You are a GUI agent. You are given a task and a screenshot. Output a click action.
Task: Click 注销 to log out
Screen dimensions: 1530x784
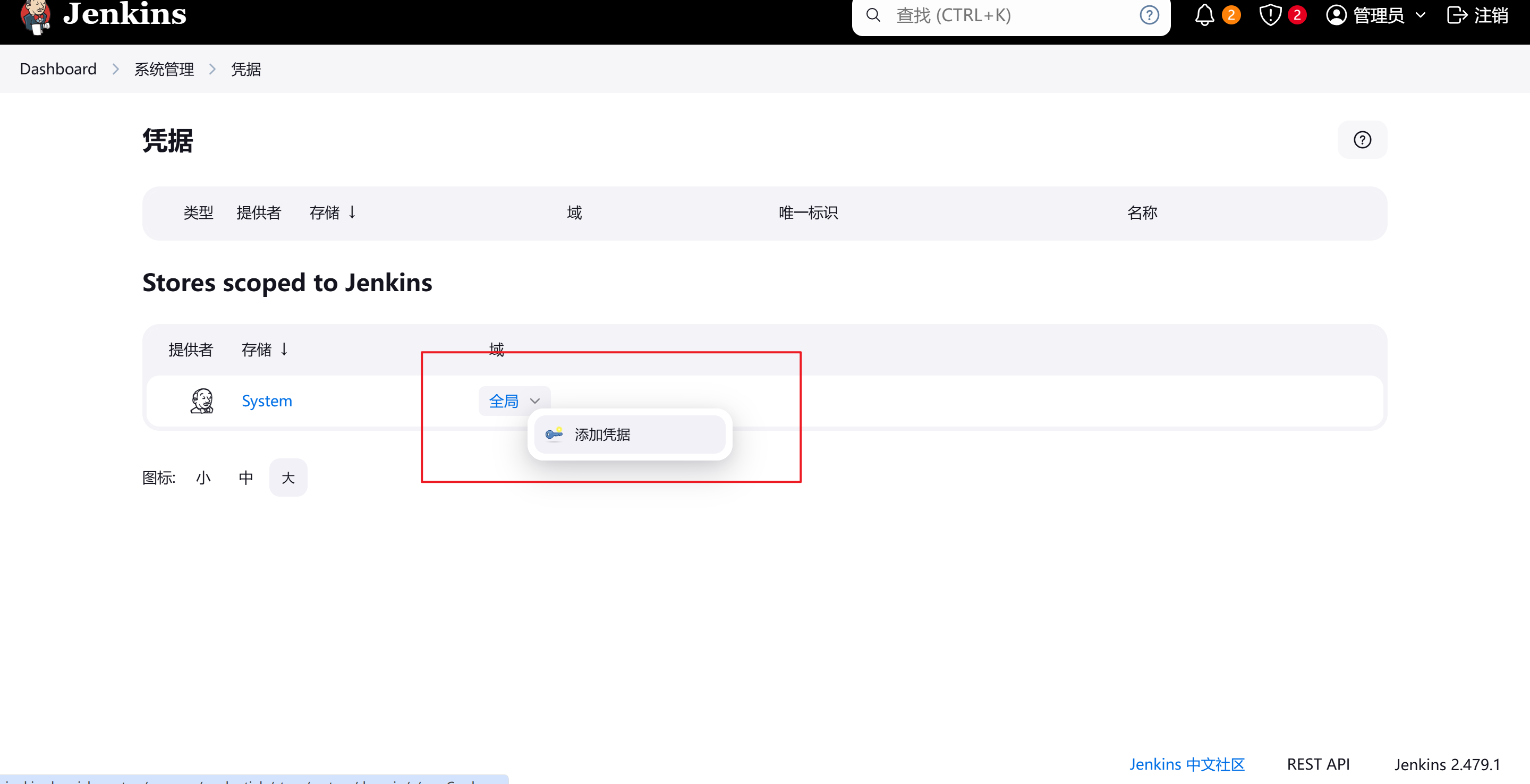click(1491, 15)
